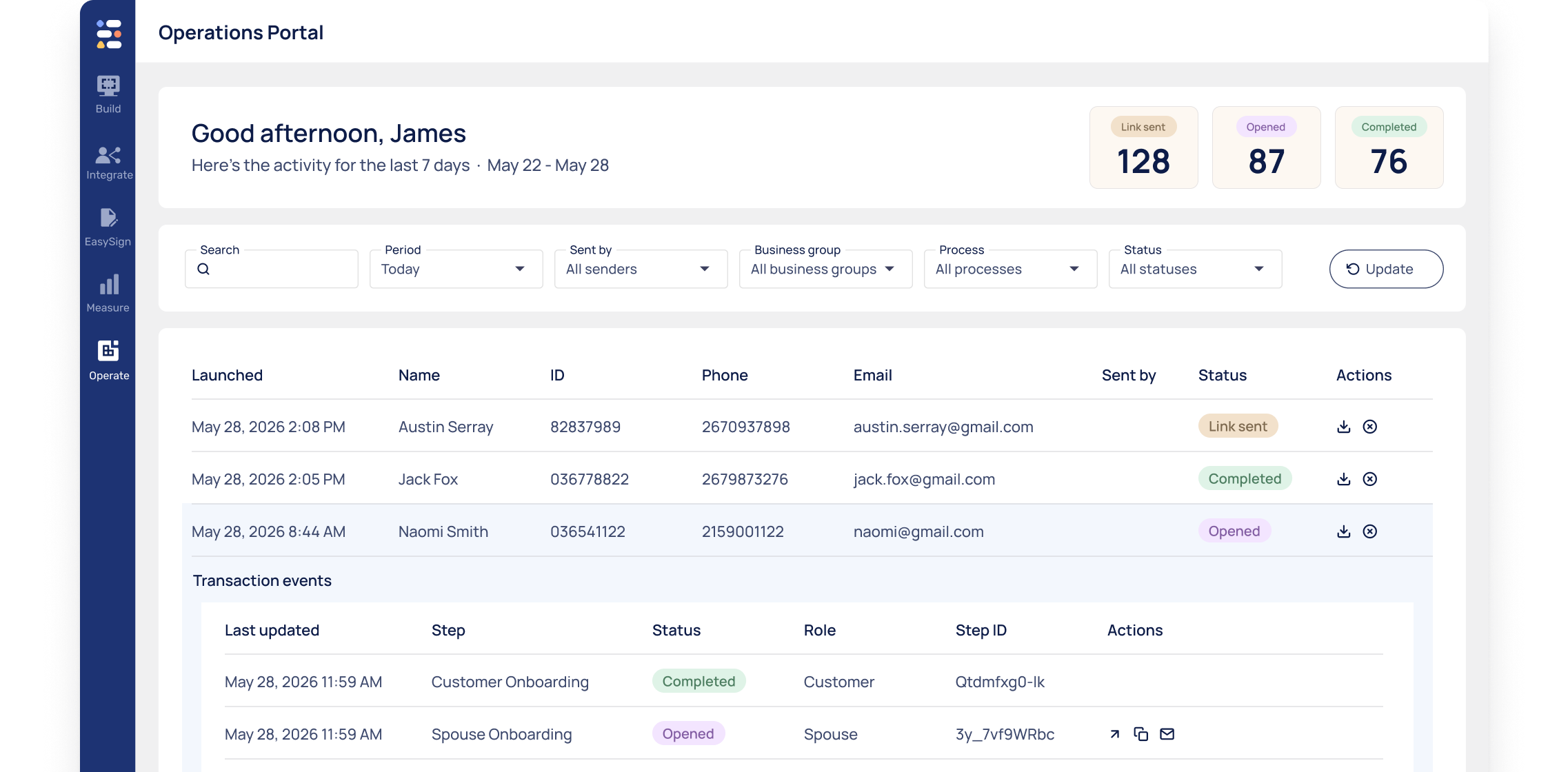The height and width of the screenshot is (772, 1568).
Task: Select the Completed 76 card
Action: click(1389, 148)
